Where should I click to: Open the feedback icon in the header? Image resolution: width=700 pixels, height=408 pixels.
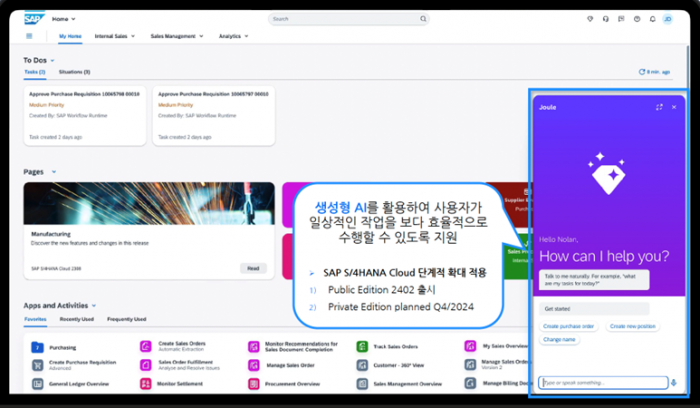tap(621, 19)
